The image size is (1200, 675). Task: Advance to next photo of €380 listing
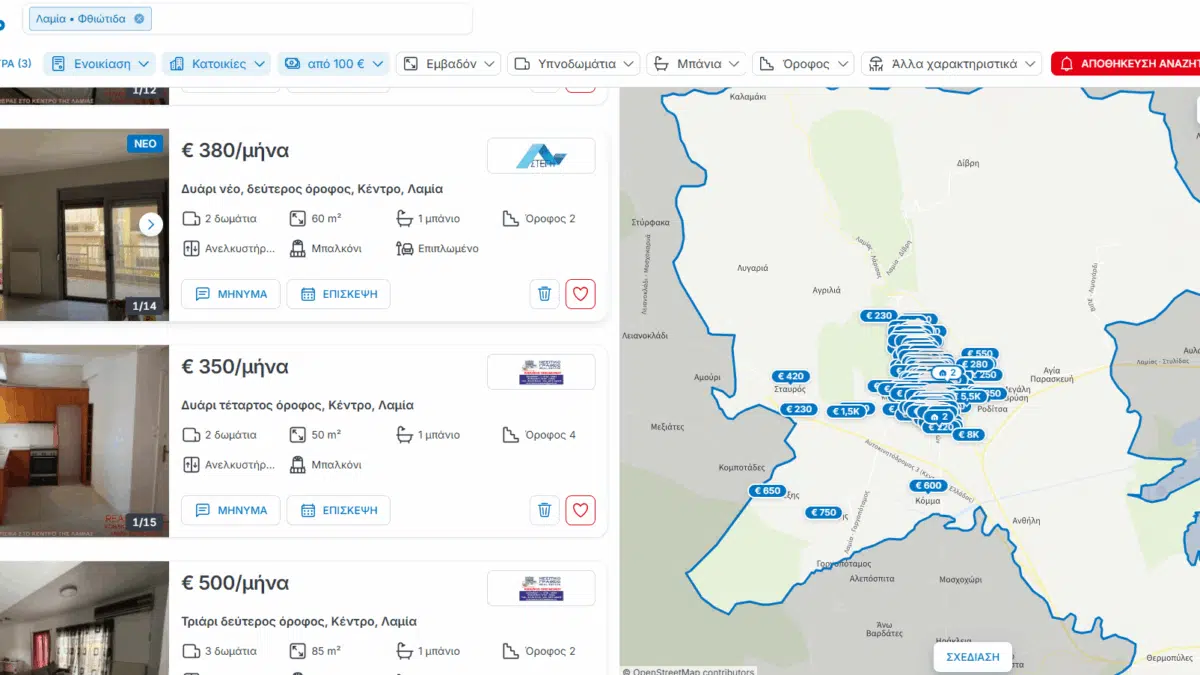point(151,224)
